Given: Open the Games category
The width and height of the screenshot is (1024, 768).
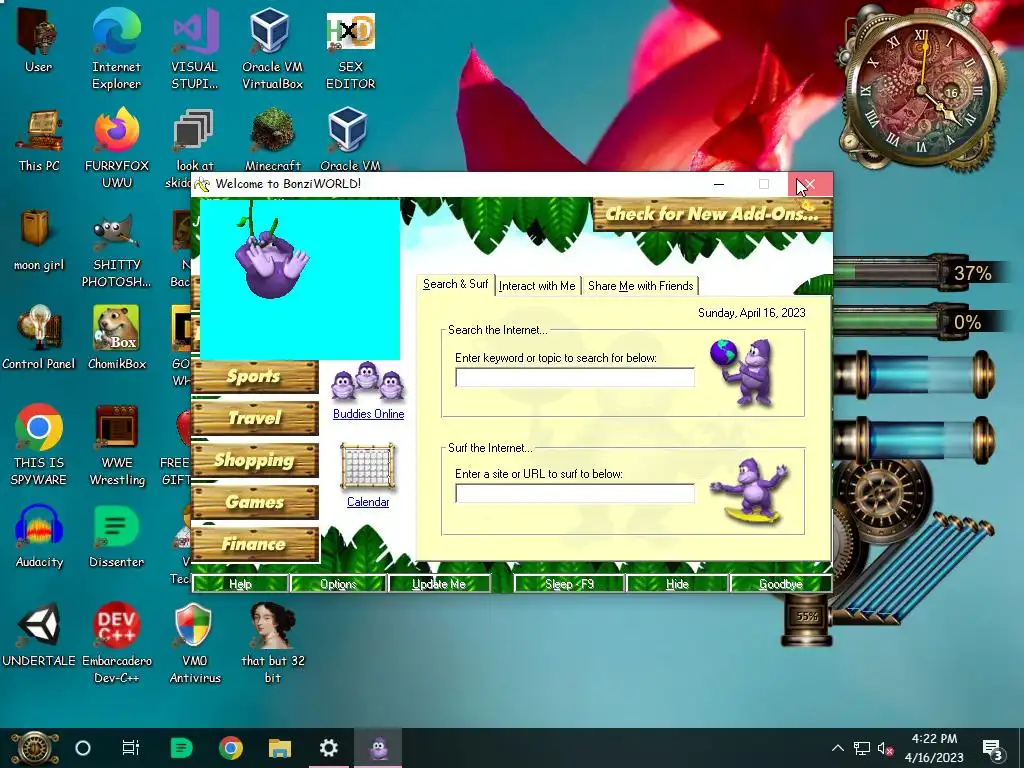Looking at the screenshot, I should [x=255, y=502].
